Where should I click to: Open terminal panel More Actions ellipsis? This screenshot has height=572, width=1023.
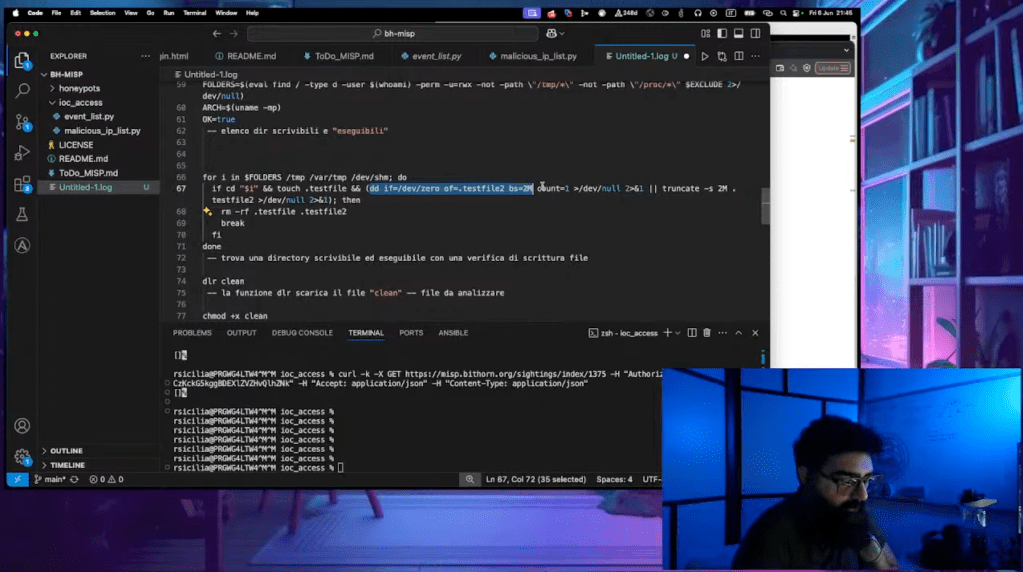click(722, 333)
